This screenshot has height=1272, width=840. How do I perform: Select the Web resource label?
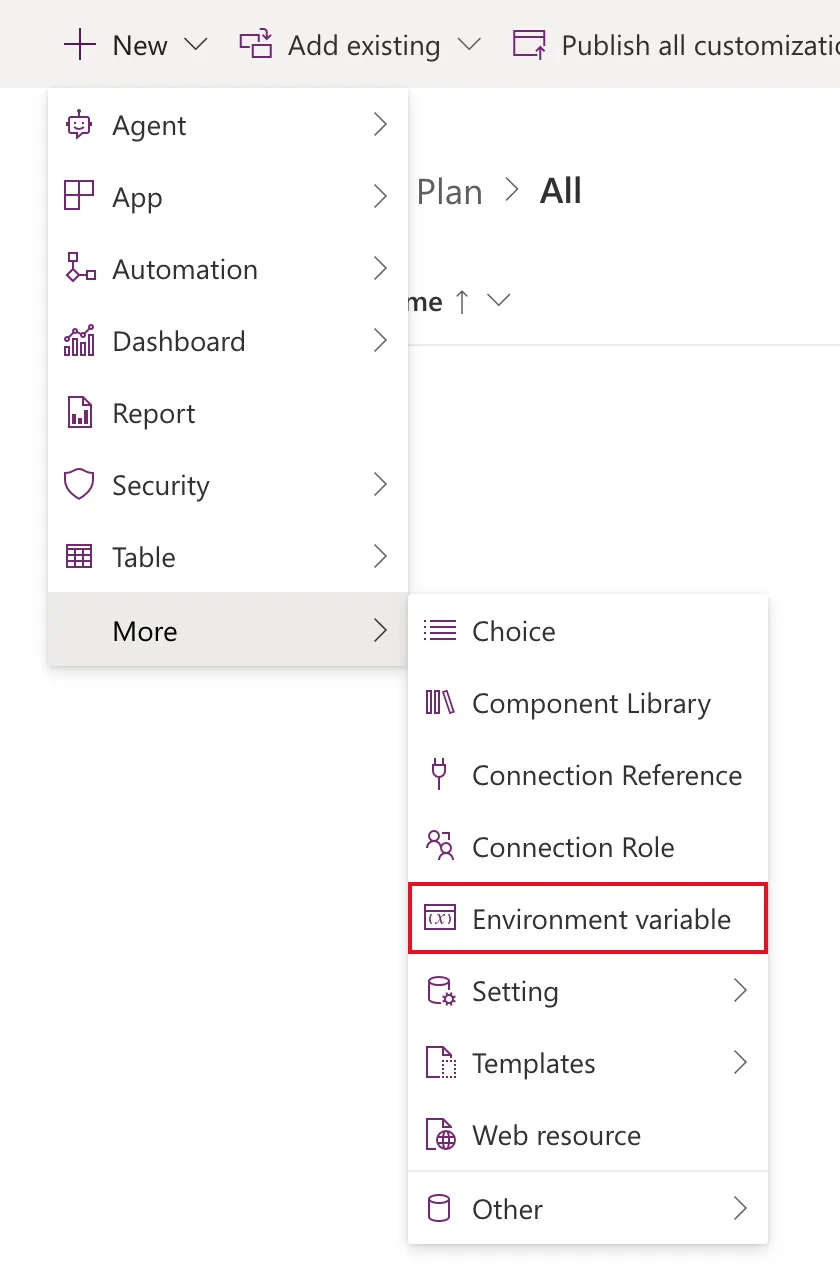pos(556,1136)
